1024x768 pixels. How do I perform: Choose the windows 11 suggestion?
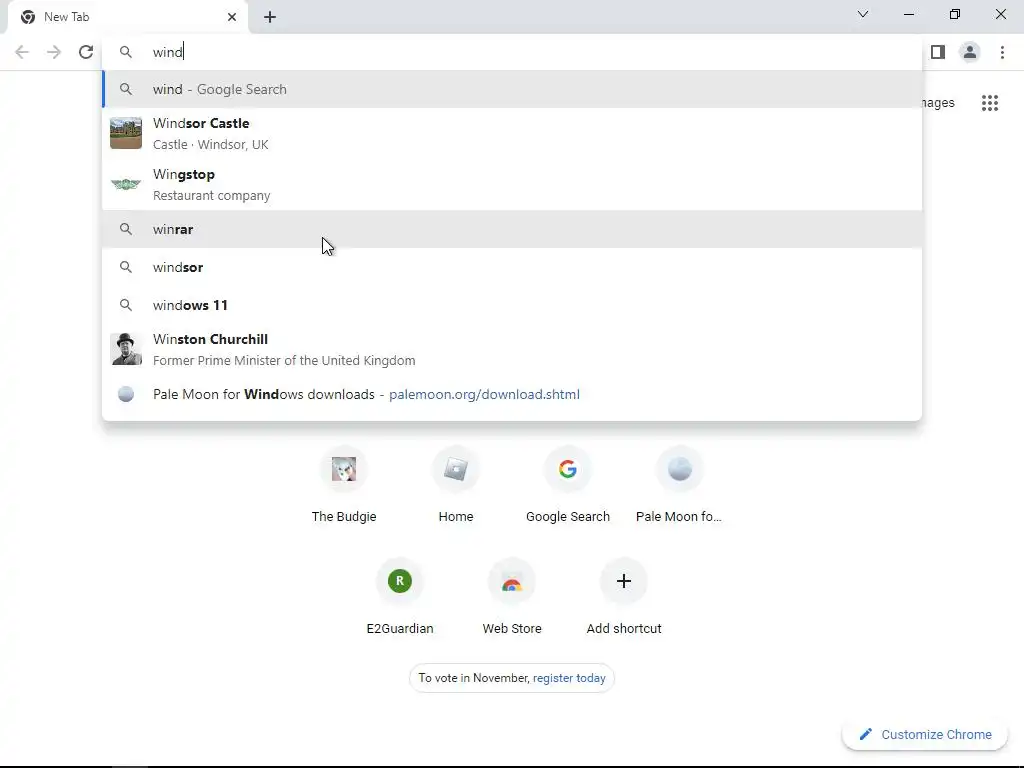pos(512,305)
